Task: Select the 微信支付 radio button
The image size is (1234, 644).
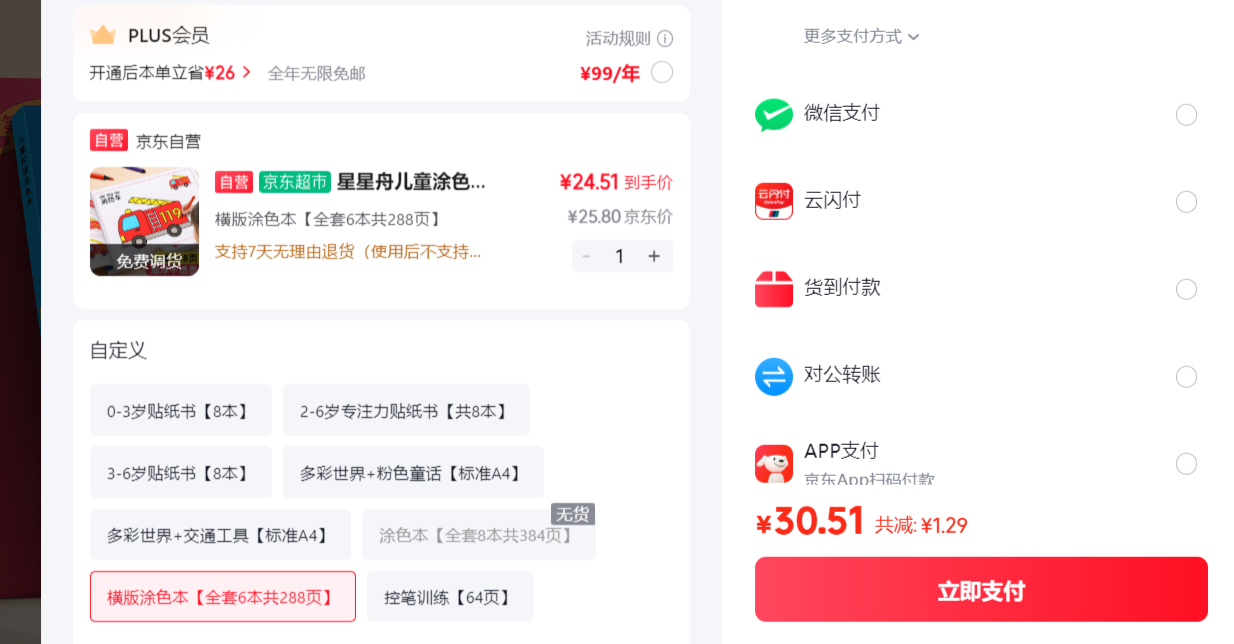Action: point(1186,115)
